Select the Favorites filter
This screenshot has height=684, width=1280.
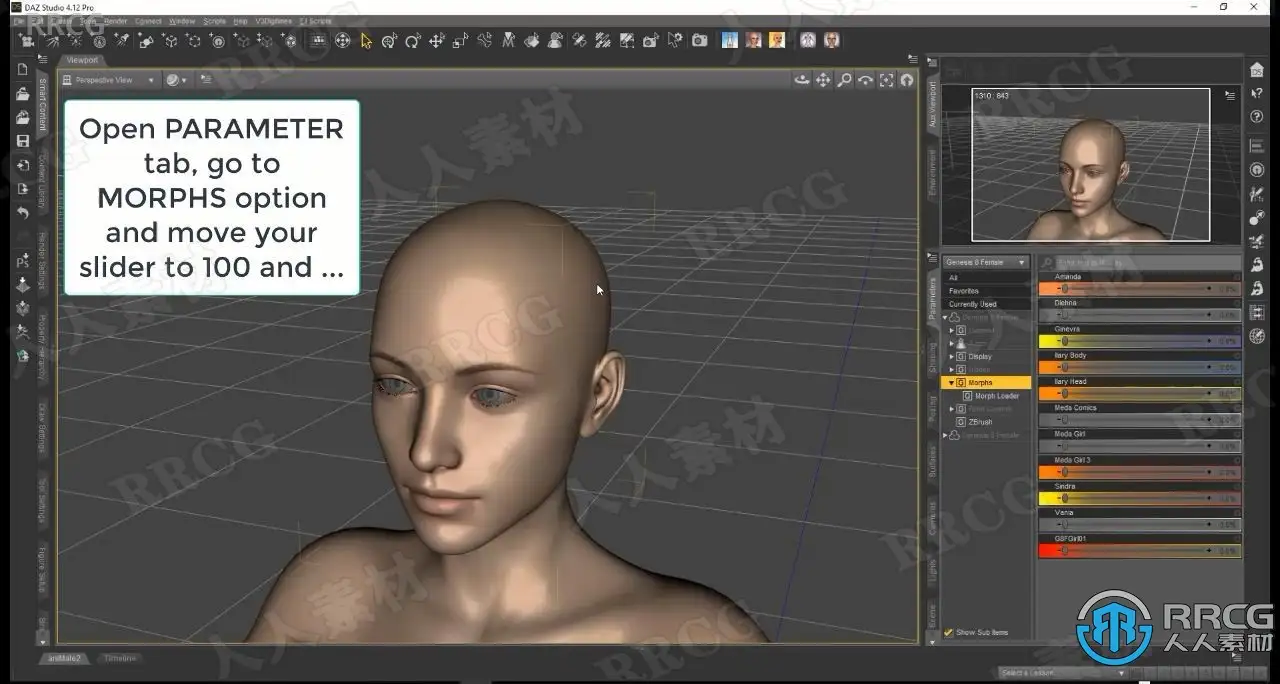964,291
